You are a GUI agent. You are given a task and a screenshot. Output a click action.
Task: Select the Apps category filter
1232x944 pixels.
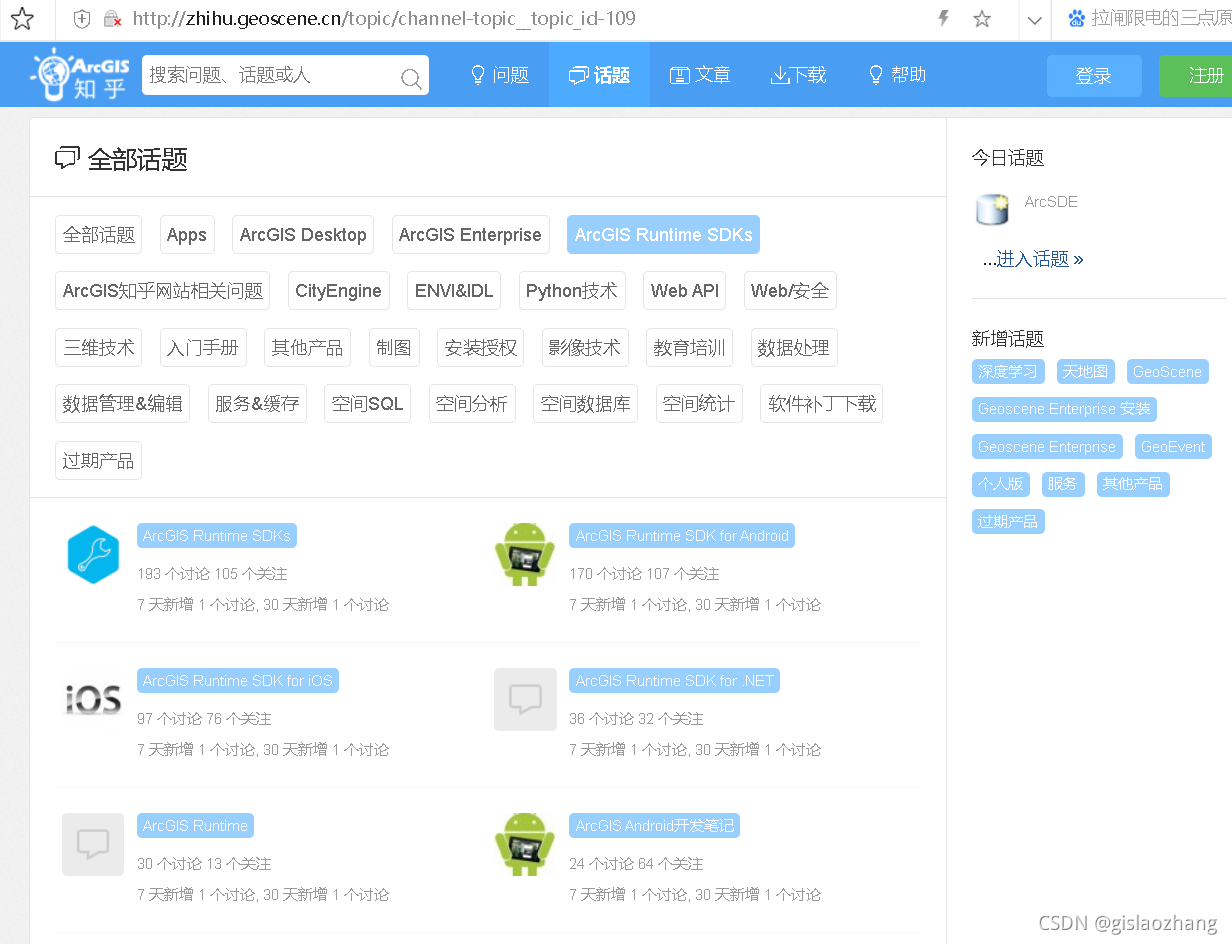[x=187, y=235]
